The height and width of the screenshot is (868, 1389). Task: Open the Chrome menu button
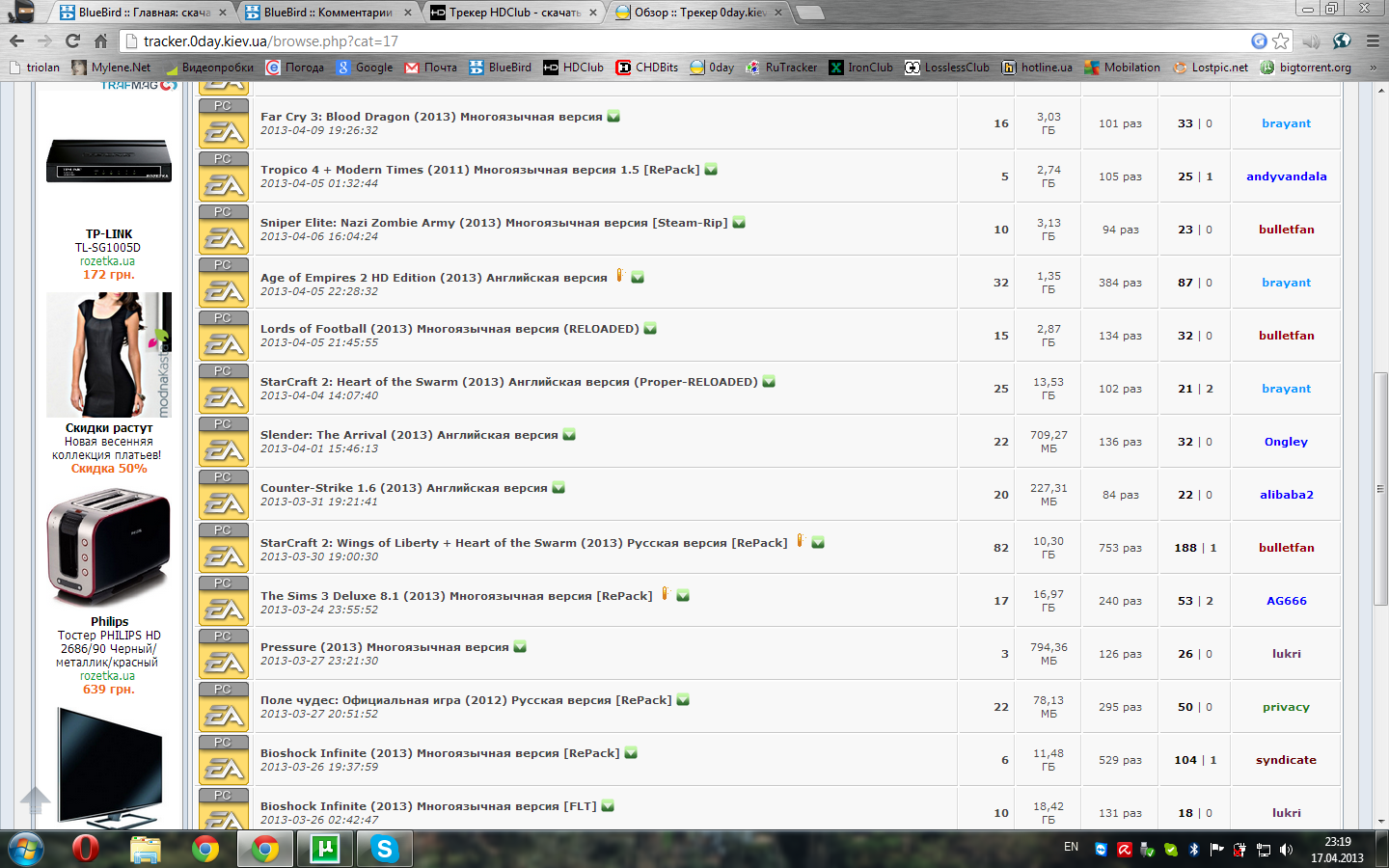click(x=1373, y=41)
